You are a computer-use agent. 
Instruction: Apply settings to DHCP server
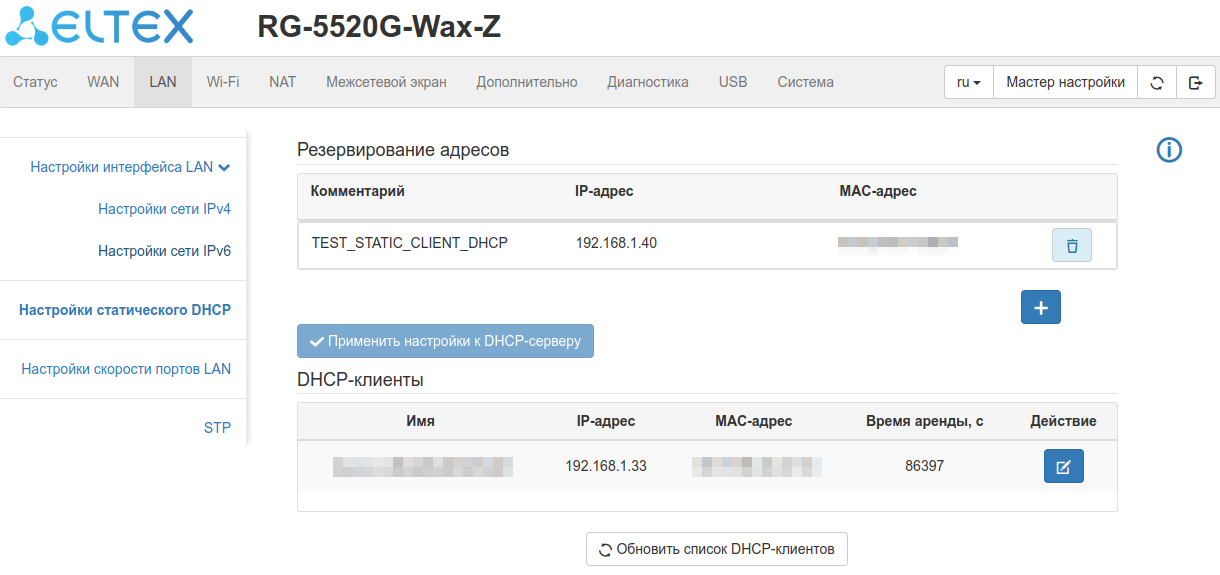tap(445, 341)
